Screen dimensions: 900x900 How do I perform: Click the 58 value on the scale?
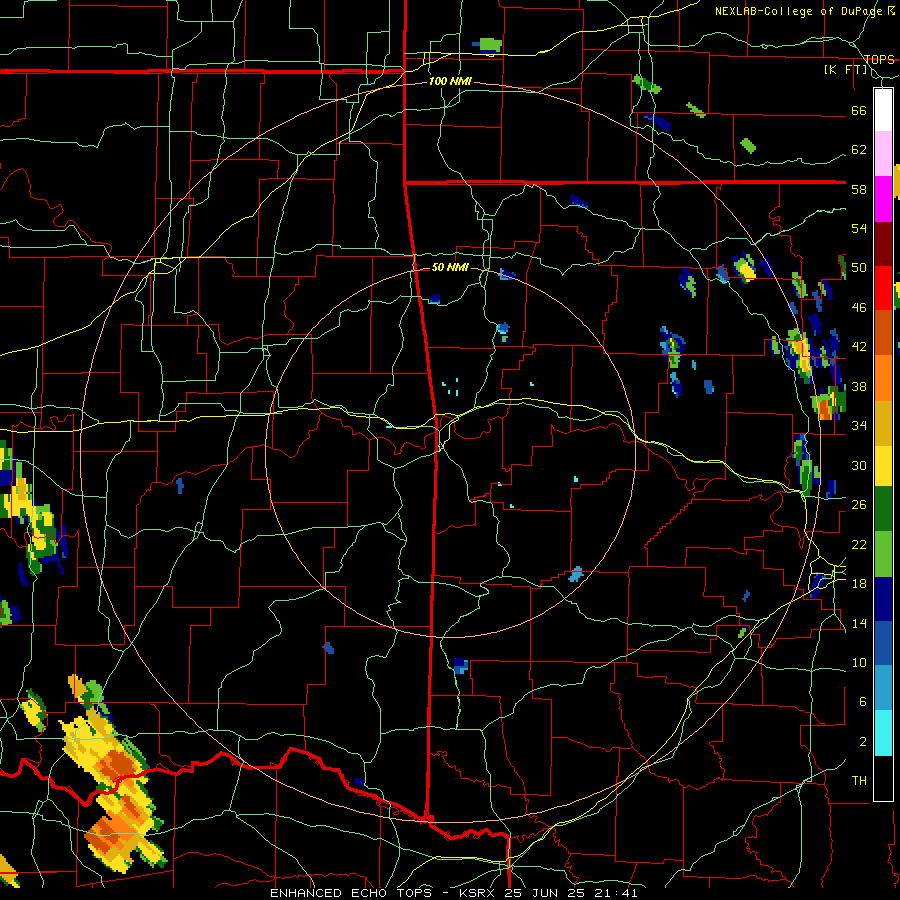[859, 189]
